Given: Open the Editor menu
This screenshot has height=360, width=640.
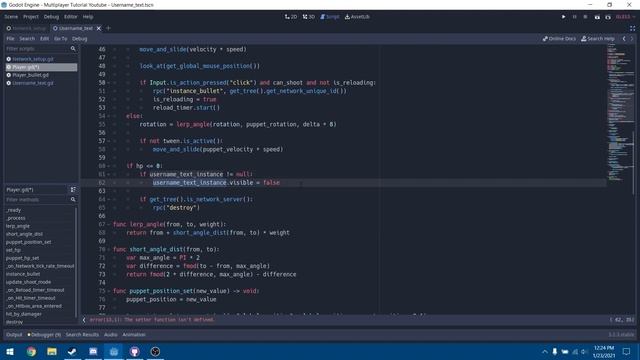Looking at the screenshot, I should [x=71, y=17].
